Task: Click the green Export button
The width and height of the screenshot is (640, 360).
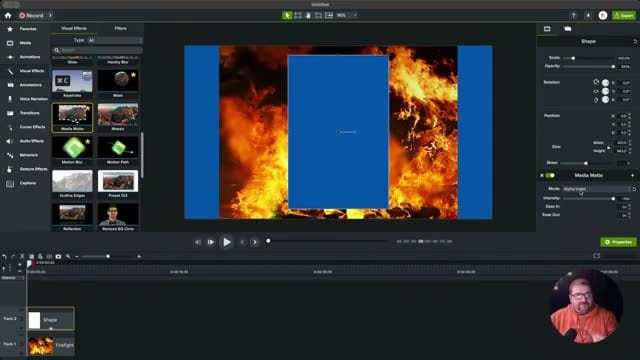Action: [x=624, y=16]
